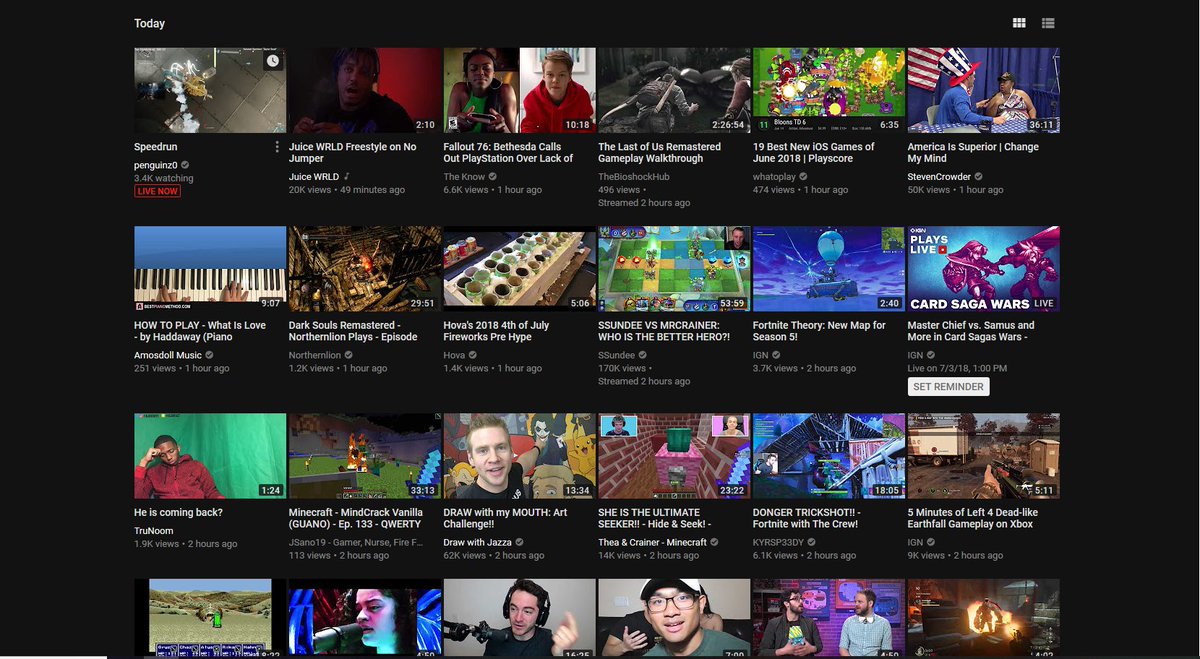Click the LIVE NOW badge under penguinz0

point(157,191)
